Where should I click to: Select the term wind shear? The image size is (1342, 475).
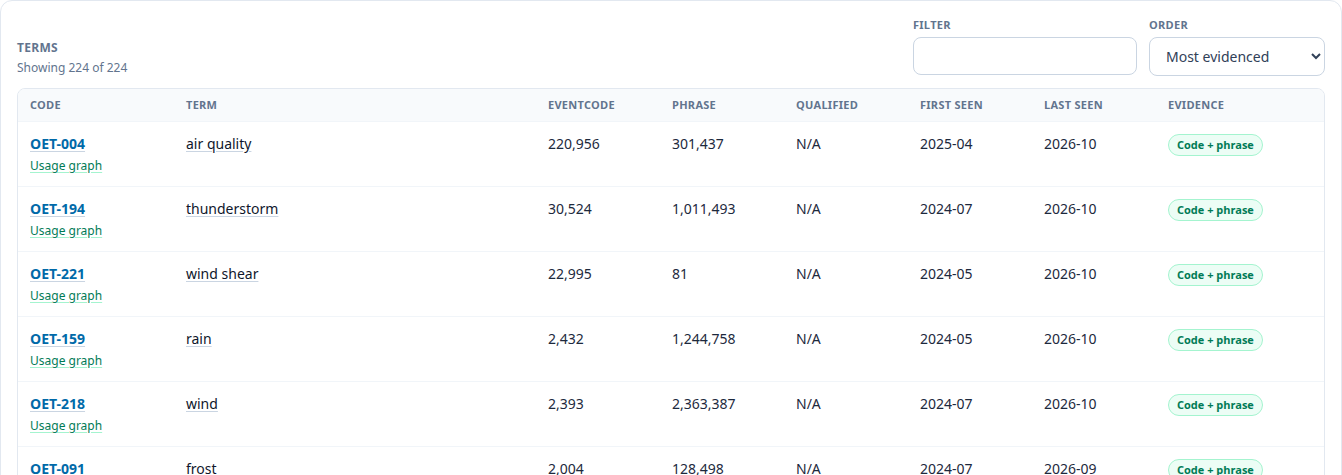click(222, 274)
